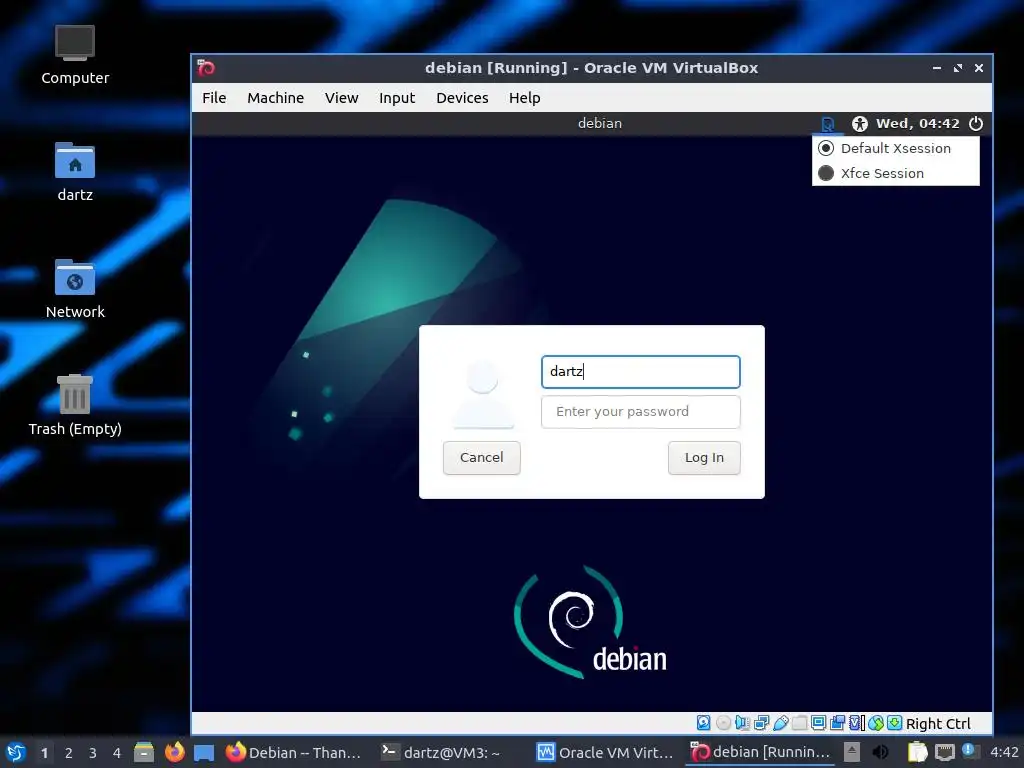This screenshot has width=1024, height=768.
Task: Click the audio status bar icon
Action: coord(743,723)
